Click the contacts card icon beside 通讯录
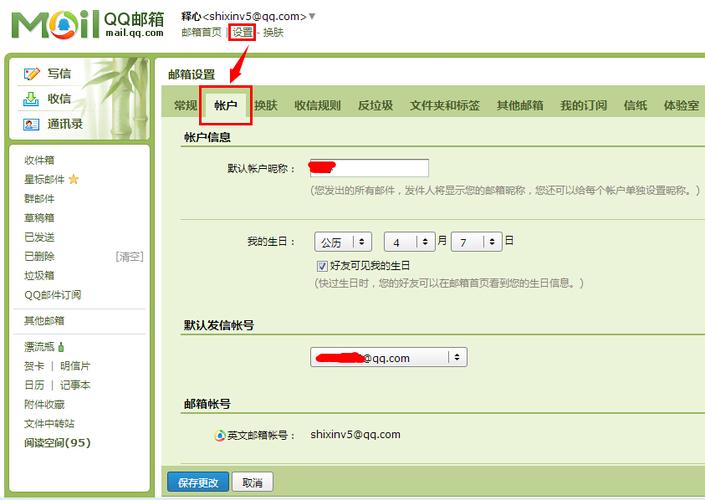The image size is (705, 500). (31, 124)
